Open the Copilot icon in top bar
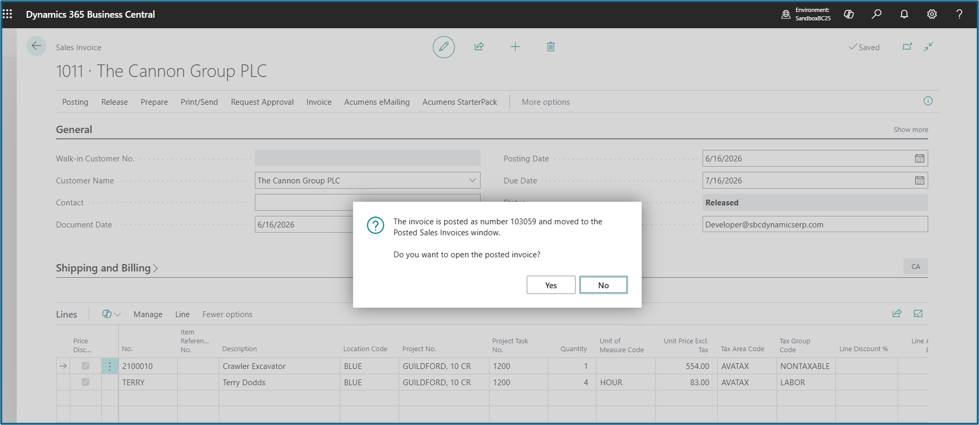This screenshot has width=979, height=425. (849, 14)
